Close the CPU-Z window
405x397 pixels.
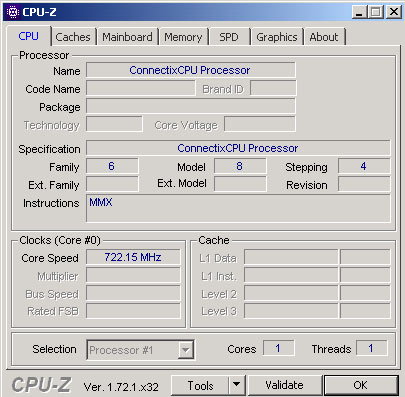pos(394,12)
